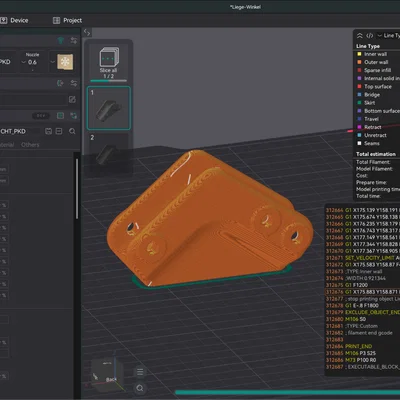Viewport: 400px width, 400px height.
Task: Open the canvas menu hamburger icon
Action: tap(140, 372)
